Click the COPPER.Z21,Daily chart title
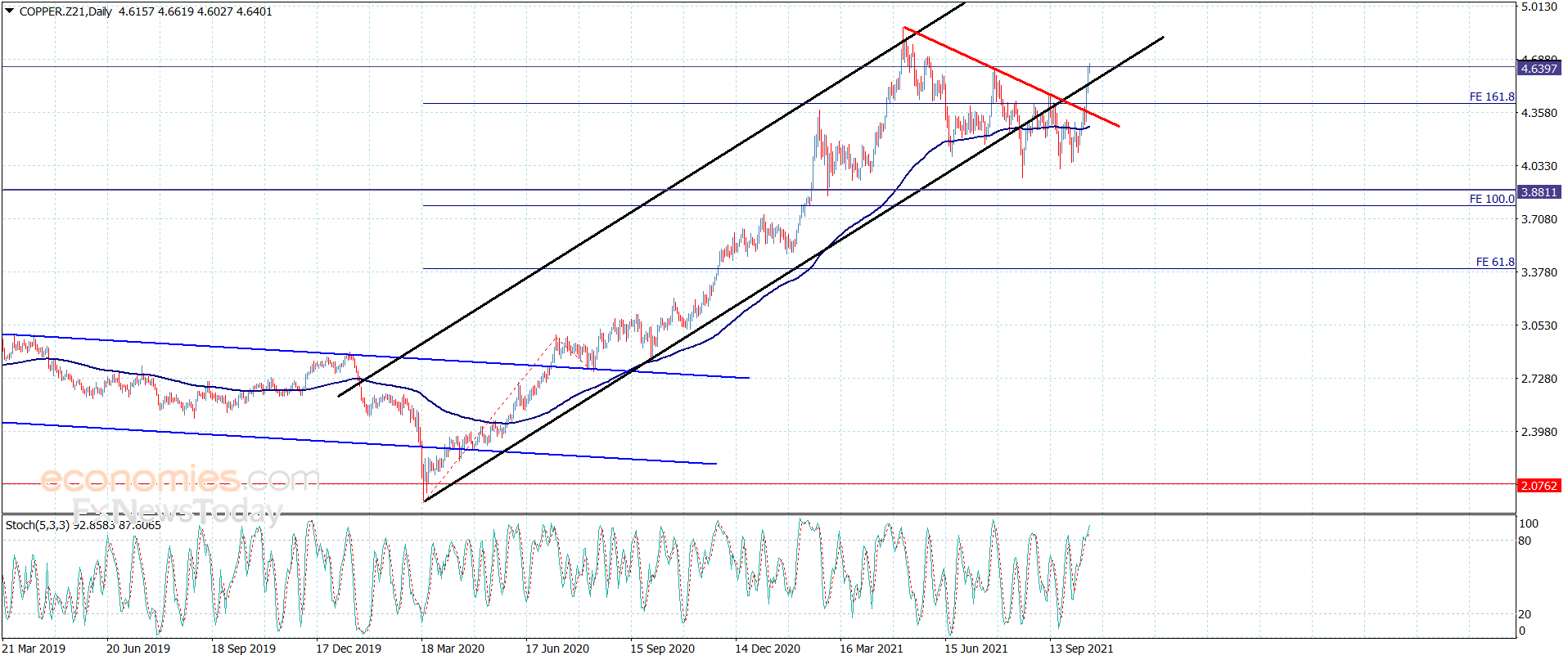Image resolution: width=1568 pixels, height=660 pixels. 65,11
